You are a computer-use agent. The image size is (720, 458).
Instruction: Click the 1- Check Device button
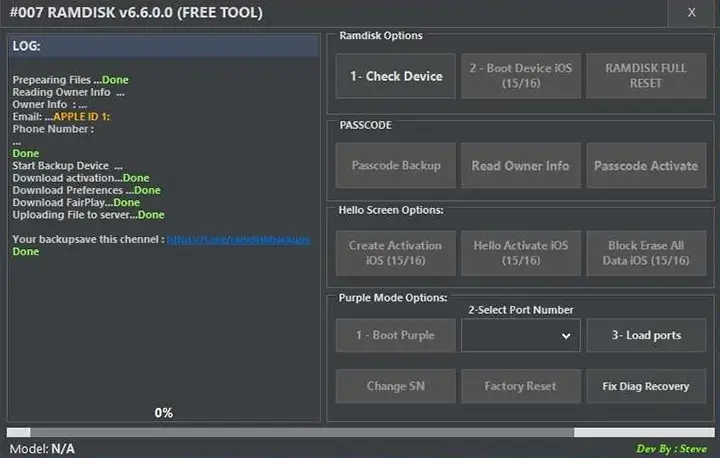[x=396, y=76]
